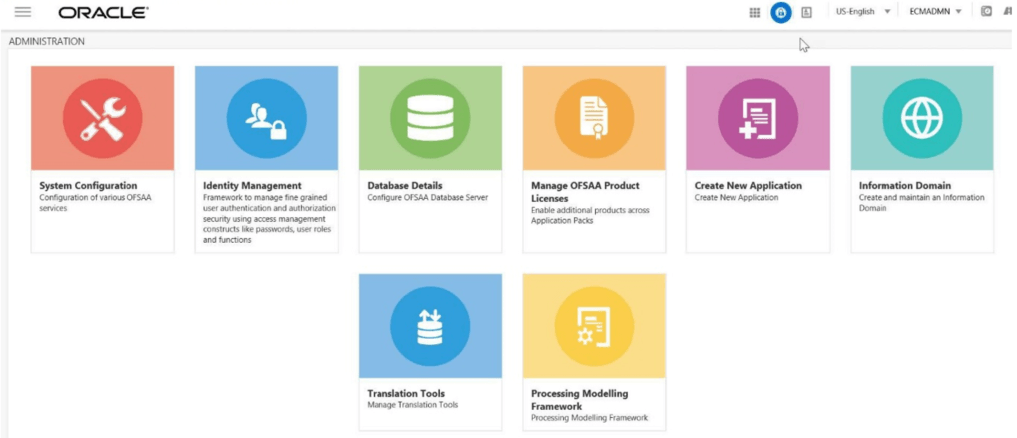Viewport: 1017px width, 438px height.
Task: Open the Identity Management title link
Action: pyautogui.click(x=252, y=186)
